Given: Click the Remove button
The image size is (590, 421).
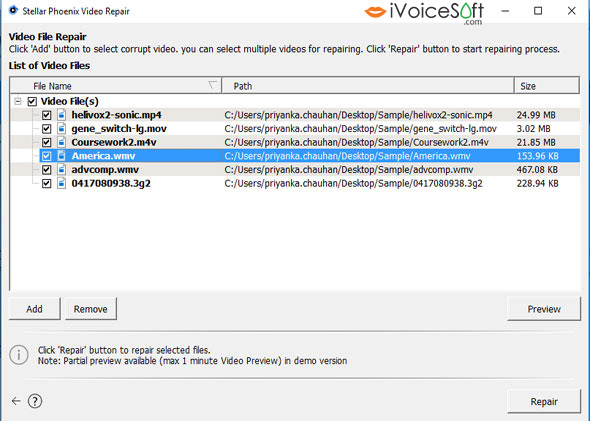Looking at the screenshot, I should pos(91,309).
